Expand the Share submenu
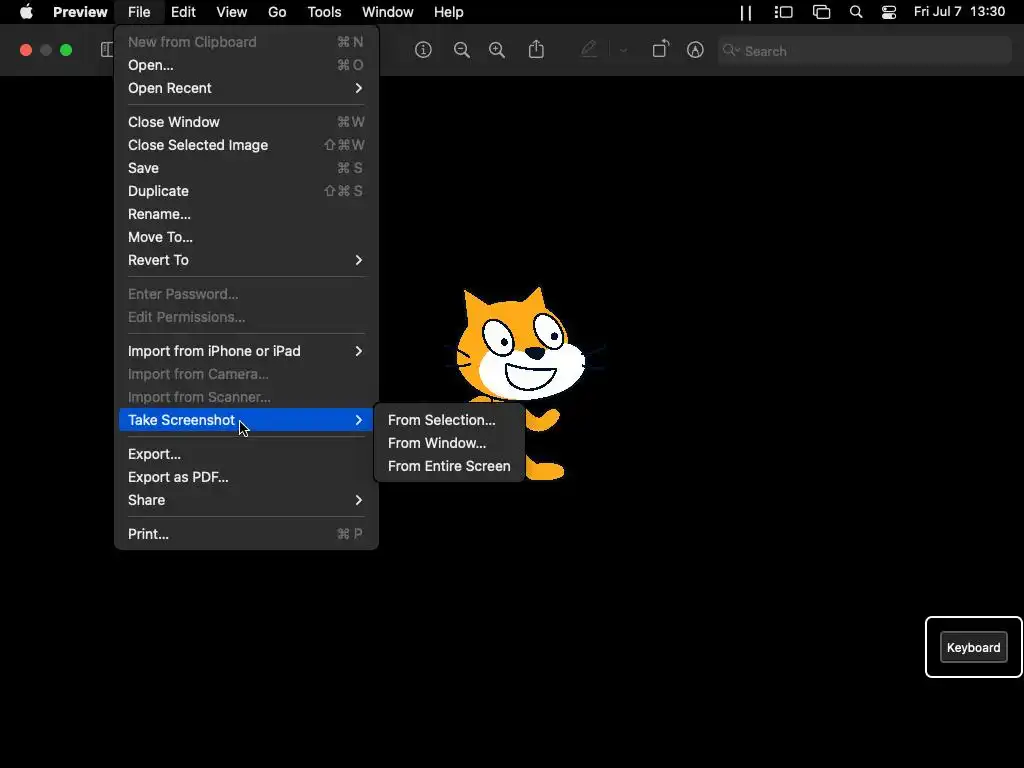 (x=246, y=500)
